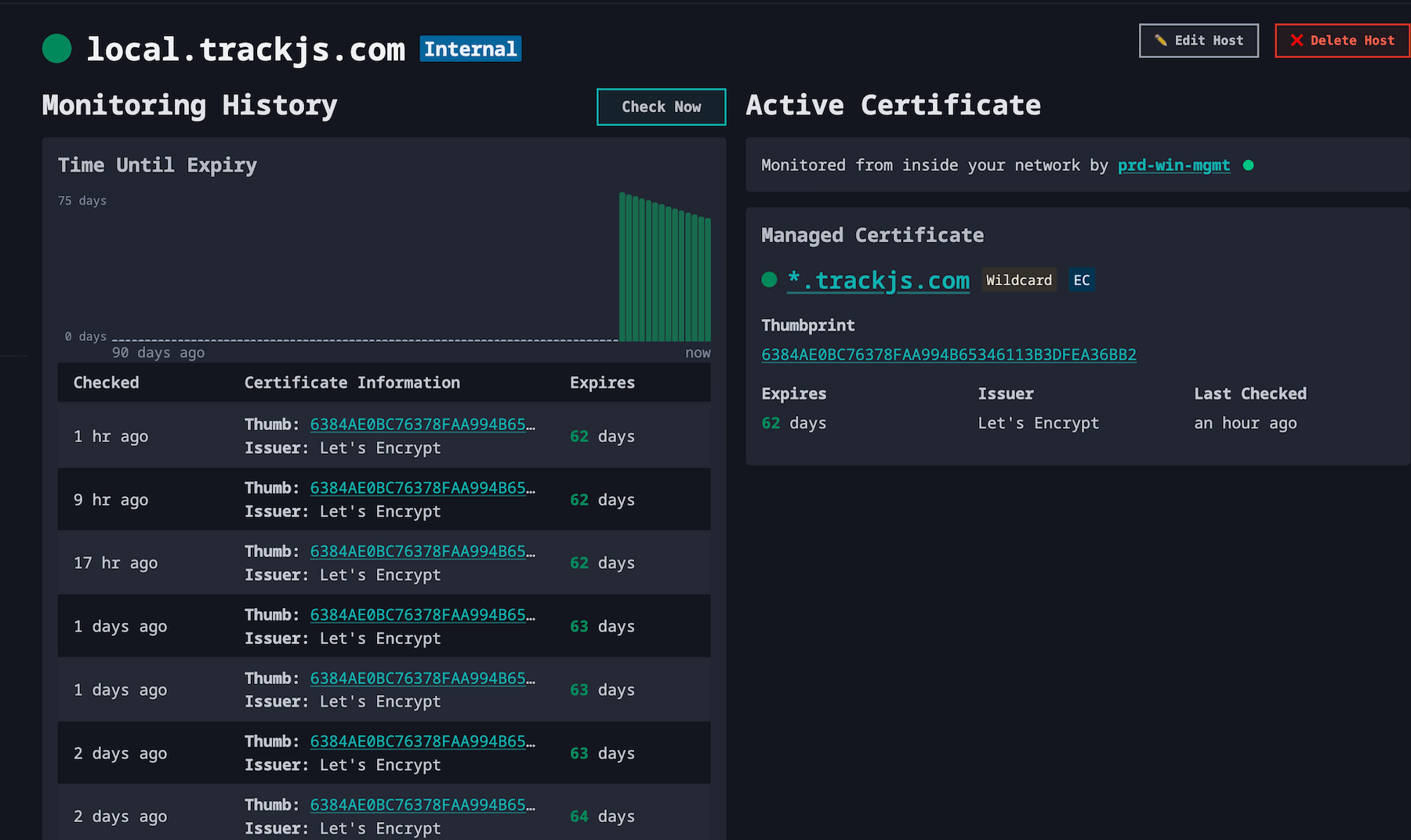Click the Last Checked label

(1250, 393)
